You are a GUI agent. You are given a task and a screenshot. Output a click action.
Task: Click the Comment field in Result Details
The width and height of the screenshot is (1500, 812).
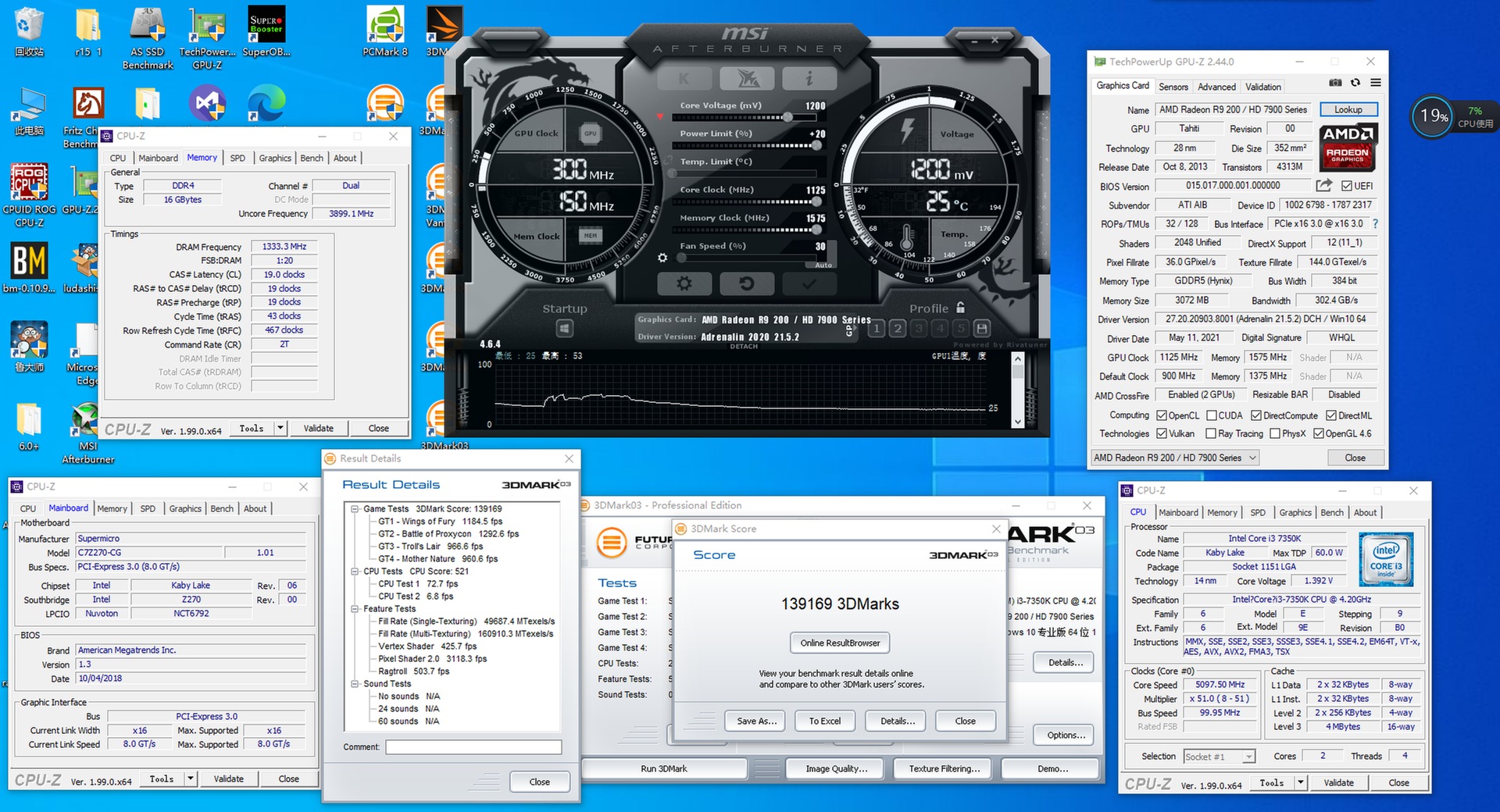click(x=473, y=747)
